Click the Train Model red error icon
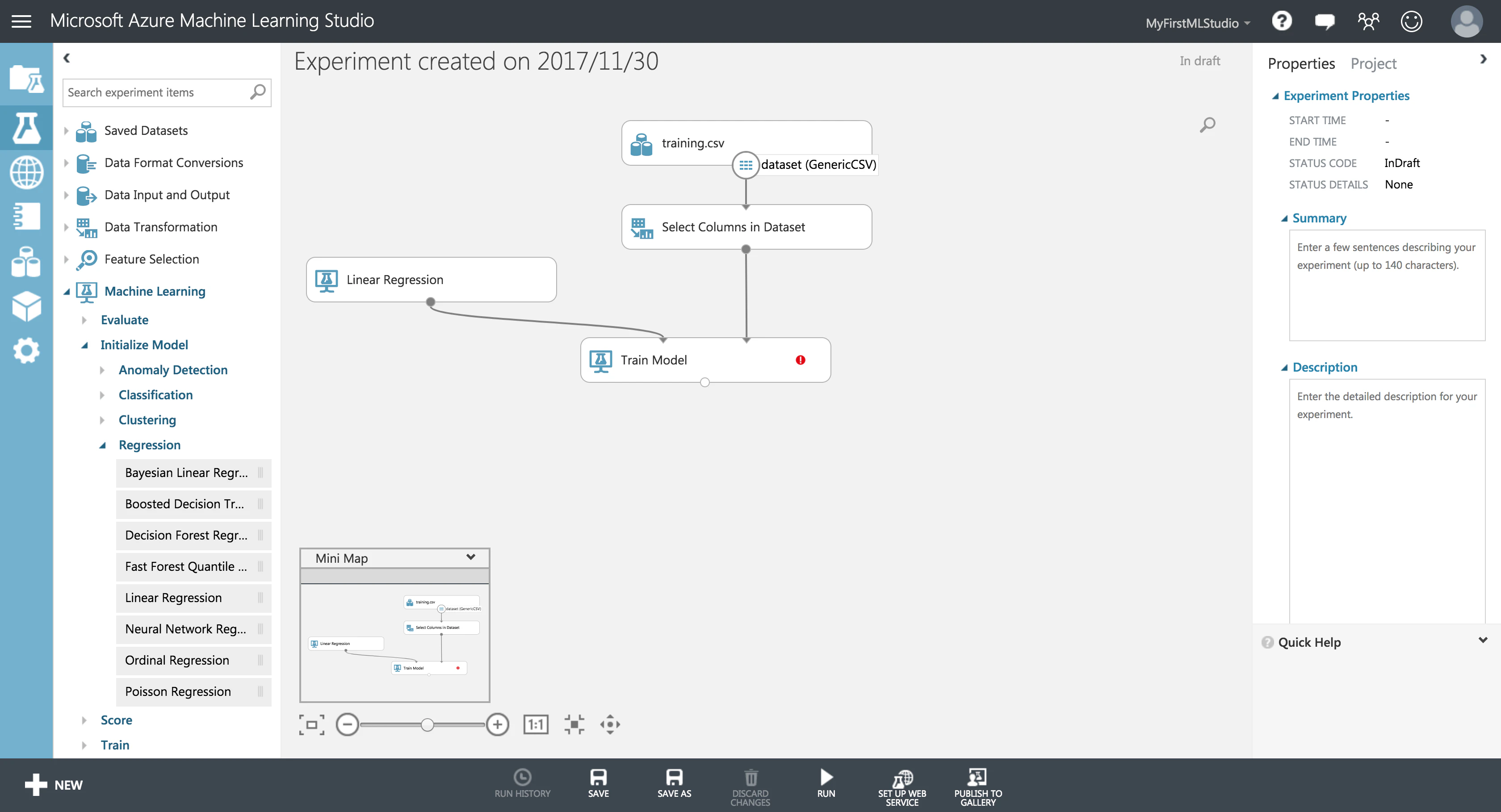 (801, 360)
